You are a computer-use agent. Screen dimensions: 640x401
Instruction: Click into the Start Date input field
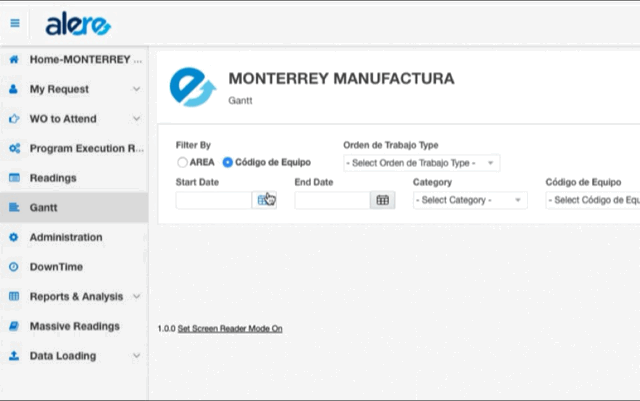(214, 200)
